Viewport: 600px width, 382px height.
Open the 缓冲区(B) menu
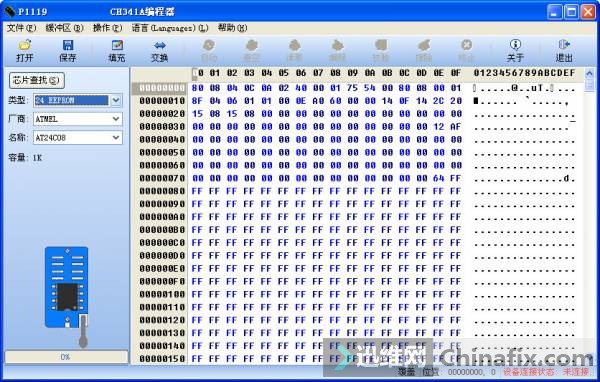pos(64,28)
